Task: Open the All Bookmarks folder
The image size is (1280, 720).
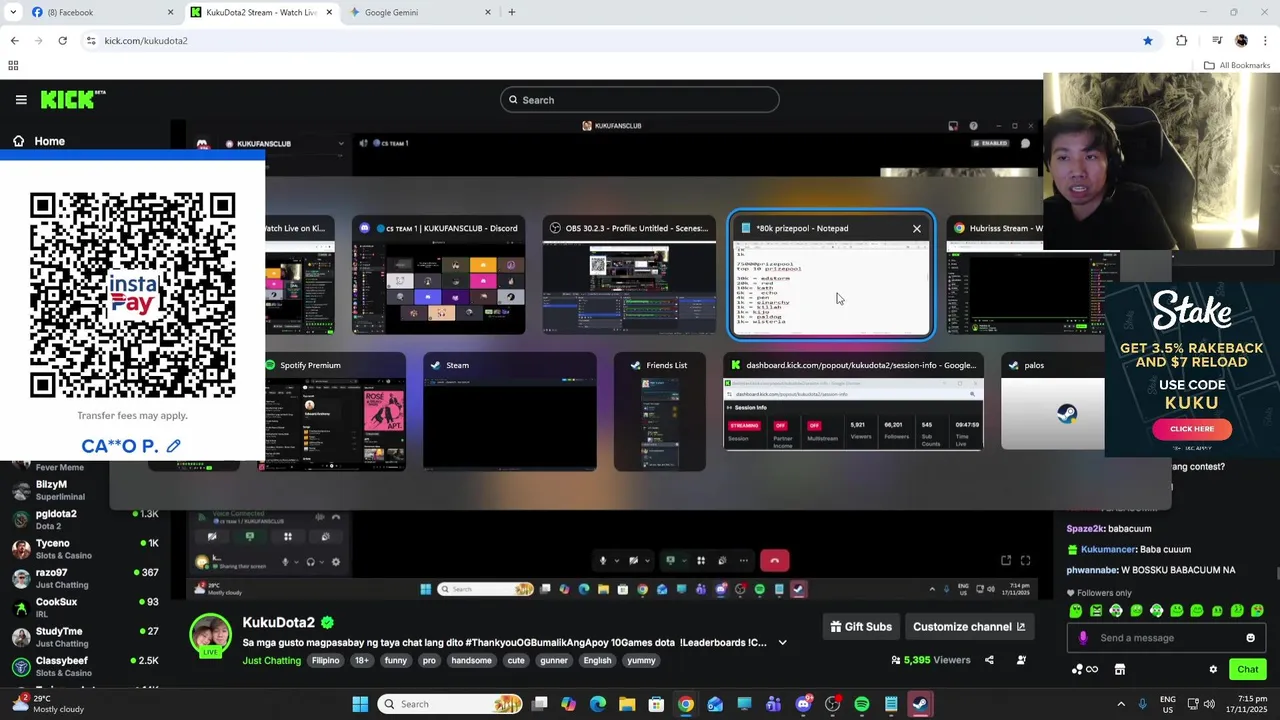Action: tap(1237, 66)
